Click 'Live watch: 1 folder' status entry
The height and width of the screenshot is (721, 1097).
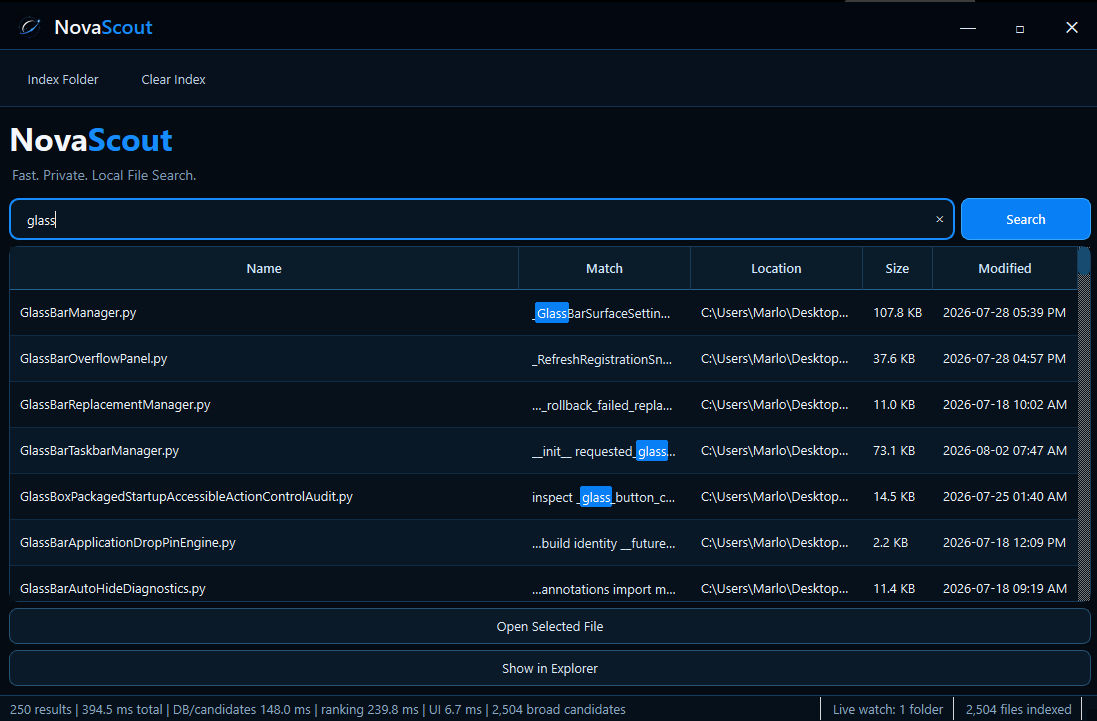[888, 710]
